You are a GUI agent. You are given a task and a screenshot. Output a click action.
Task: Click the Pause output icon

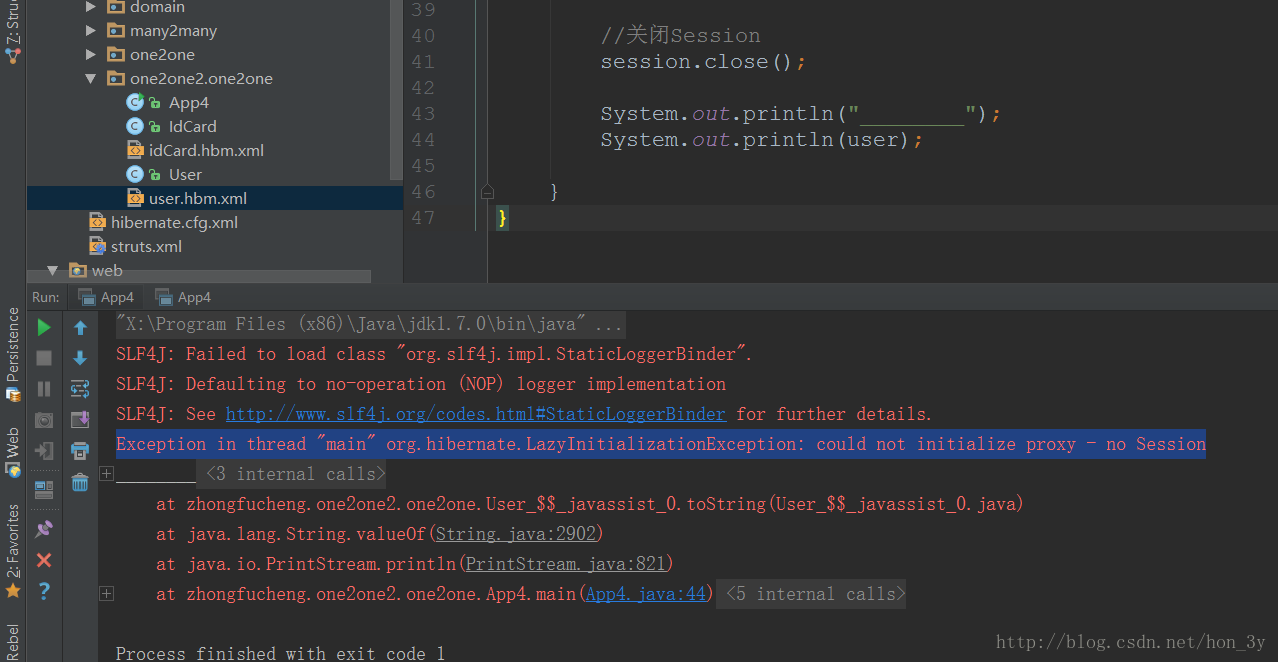click(x=44, y=389)
